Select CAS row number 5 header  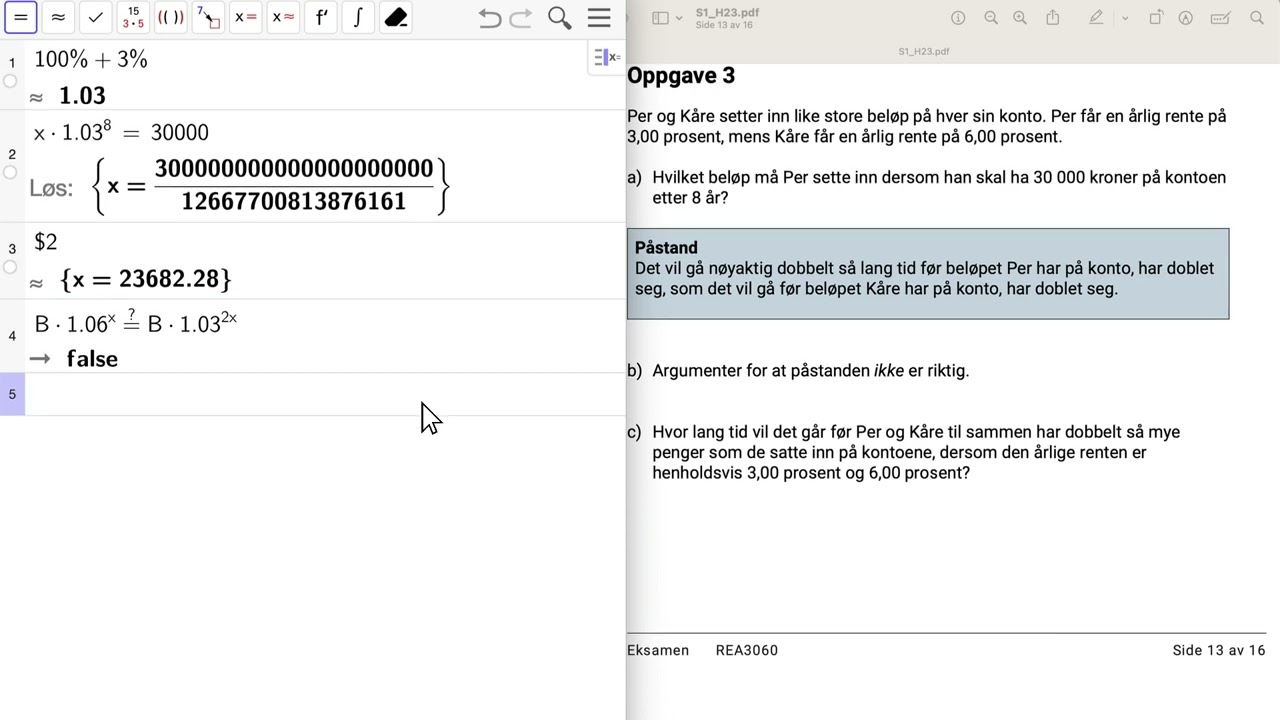(12, 394)
